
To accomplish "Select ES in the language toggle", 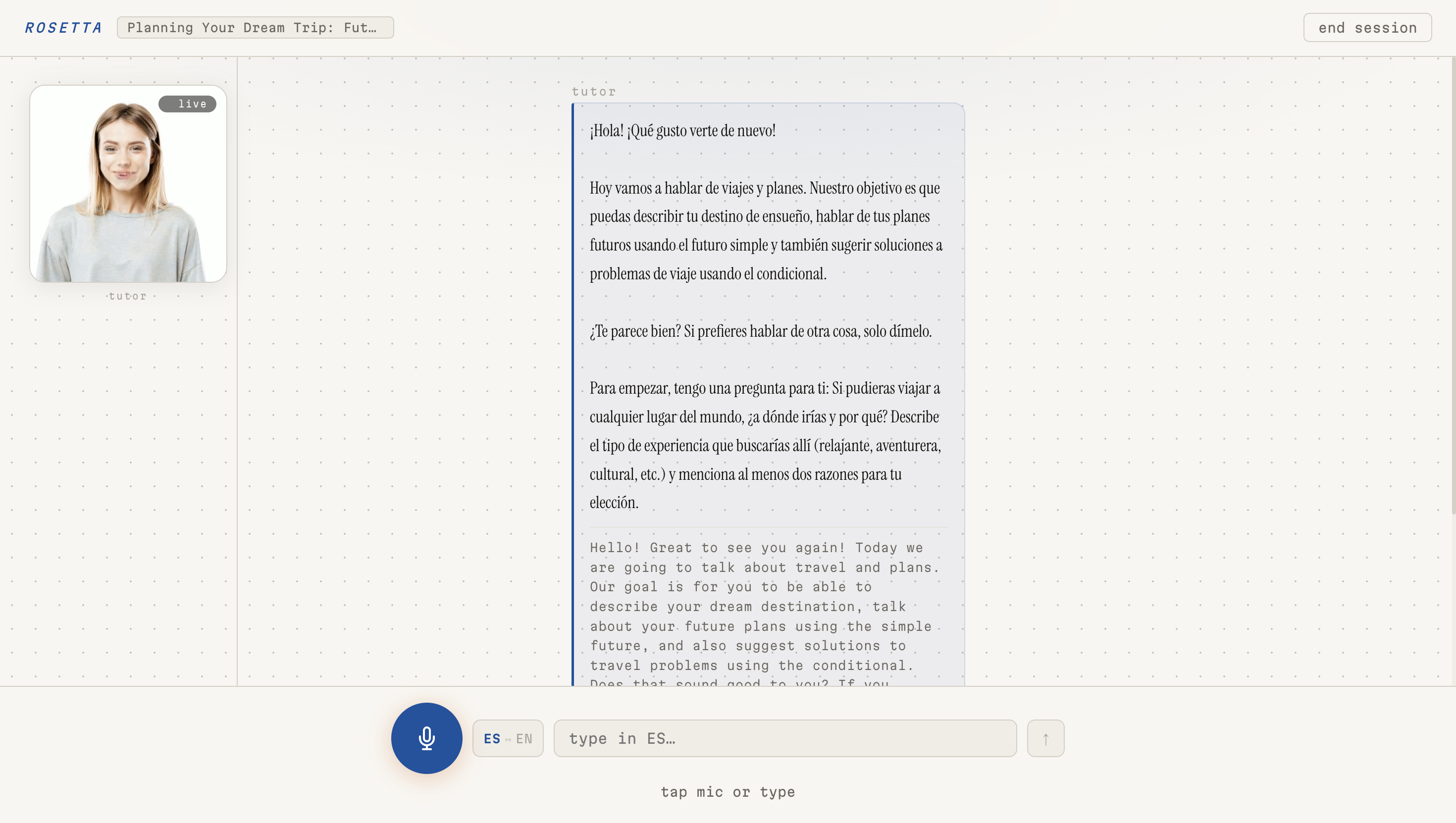I will click(x=492, y=739).
